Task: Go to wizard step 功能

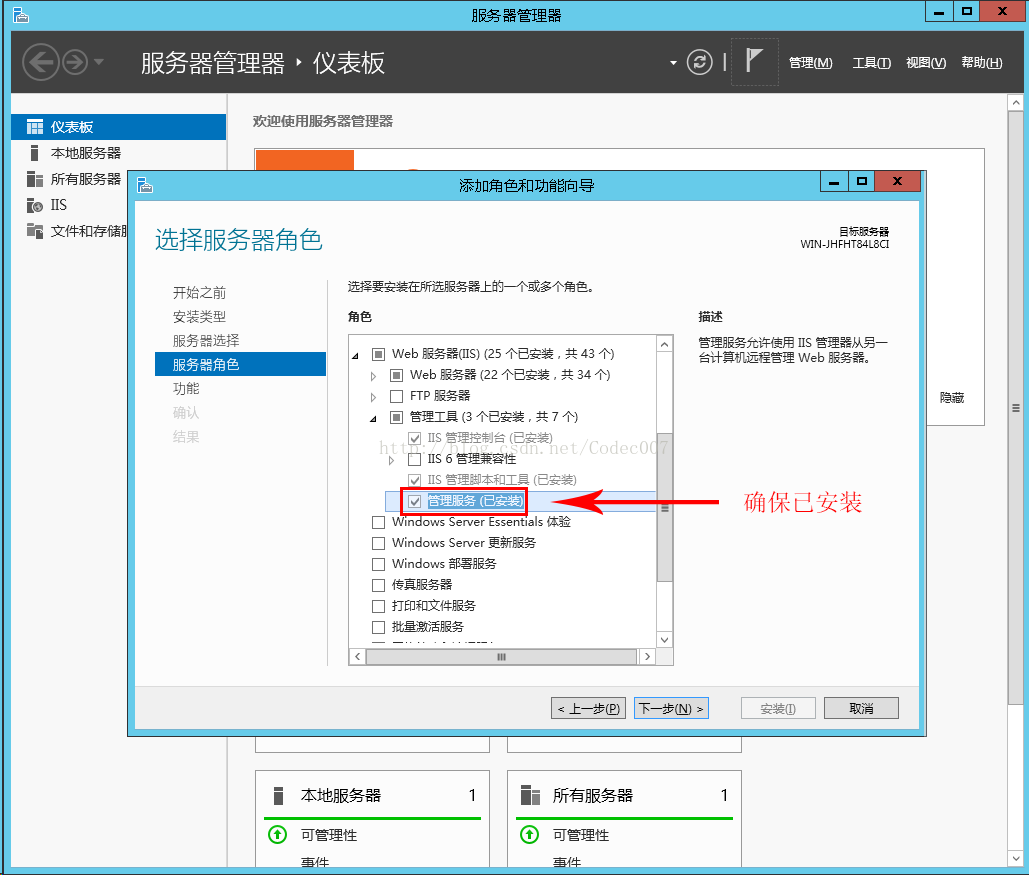Action: coord(186,388)
